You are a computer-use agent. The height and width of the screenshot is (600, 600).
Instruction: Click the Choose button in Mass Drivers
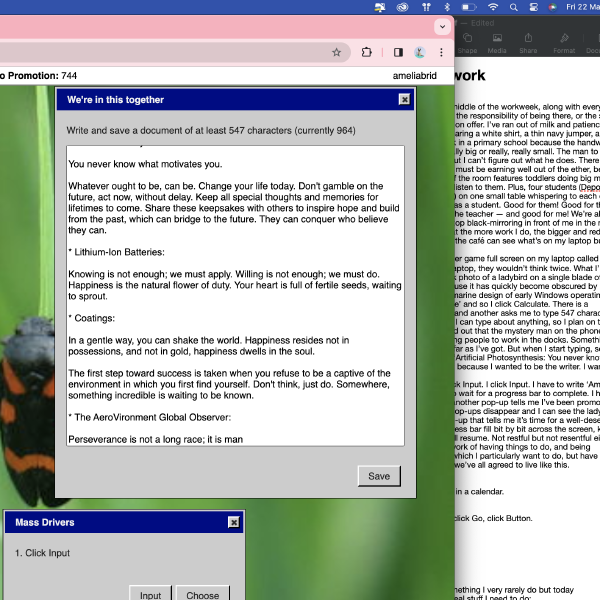pos(202,593)
